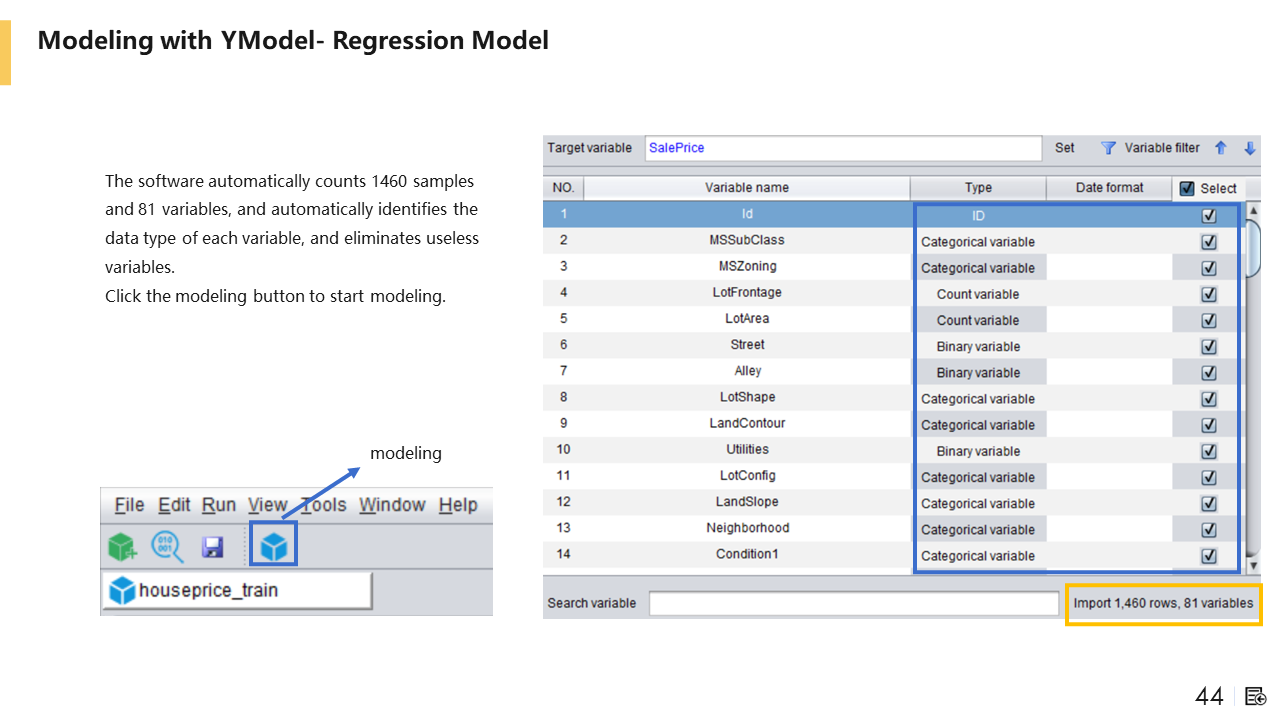
Task: Click the variable filter funnel icon
Action: [x=1108, y=148]
